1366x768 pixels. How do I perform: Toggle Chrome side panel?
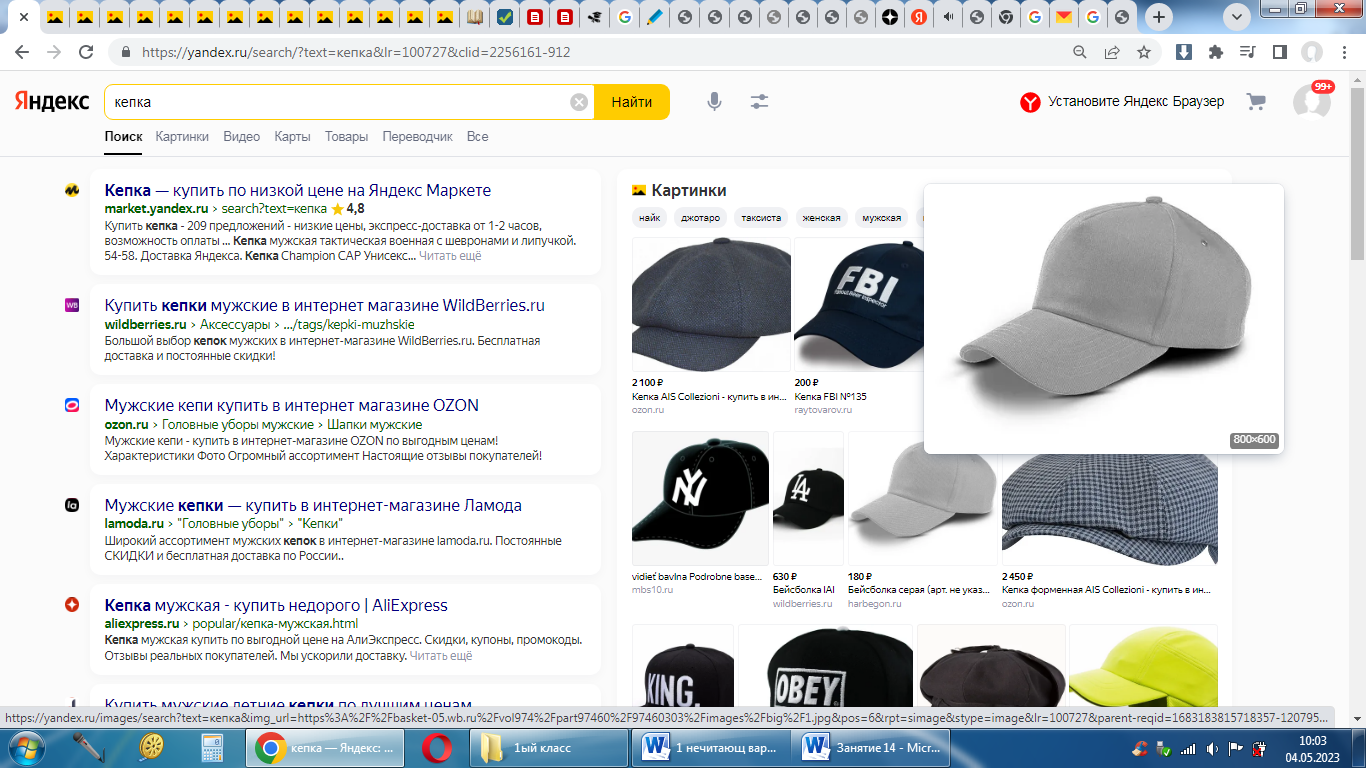pyautogui.click(x=1279, y=52)
